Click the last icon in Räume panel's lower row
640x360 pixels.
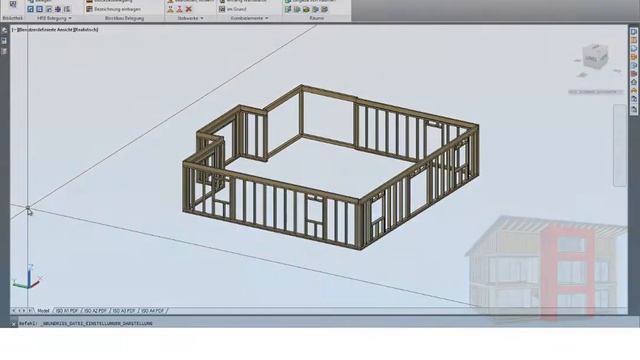(324, 9)
